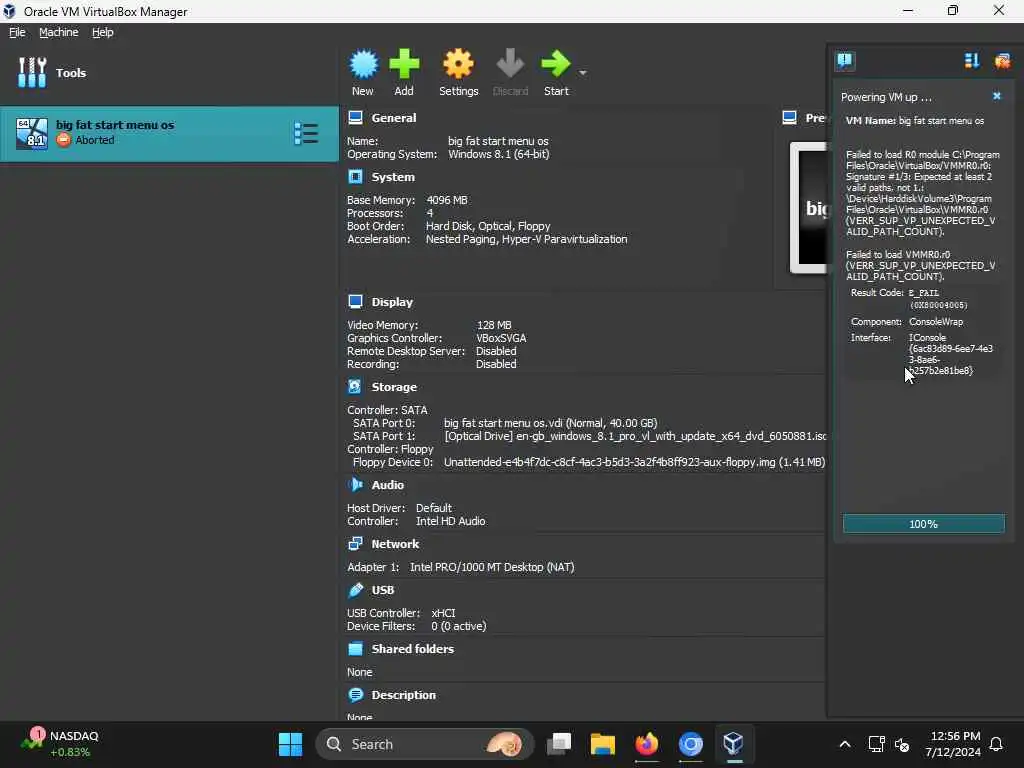The height and width of the screenshot is (768, 1024).
Task: Open the USB settings heading link
Action: tap(383, 590)
